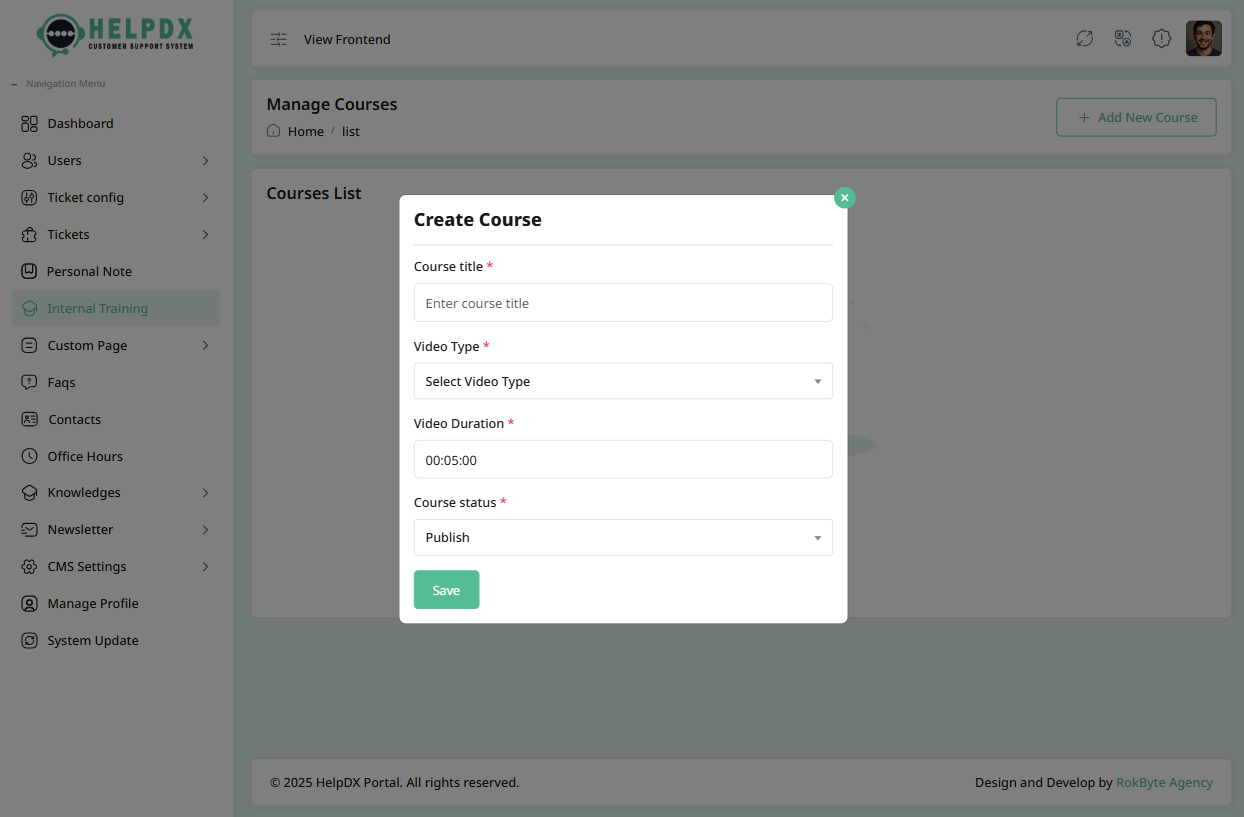This screenshot has width=1244, height=817.
Task: Open the RokByte Agency link in the footer
Action: tap(1164, 782)
